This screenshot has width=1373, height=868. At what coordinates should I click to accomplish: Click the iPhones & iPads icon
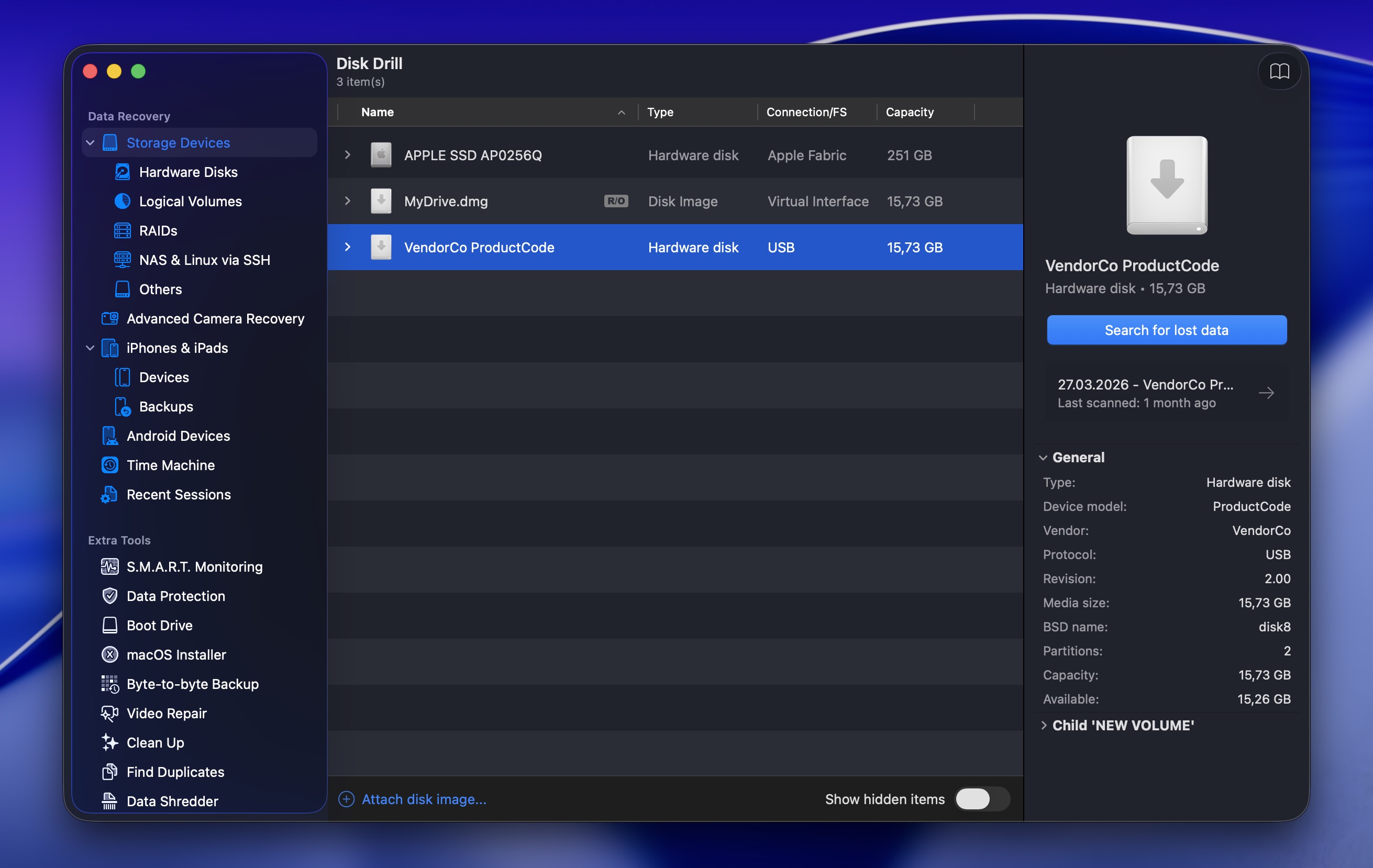click(x=110, y=348)
